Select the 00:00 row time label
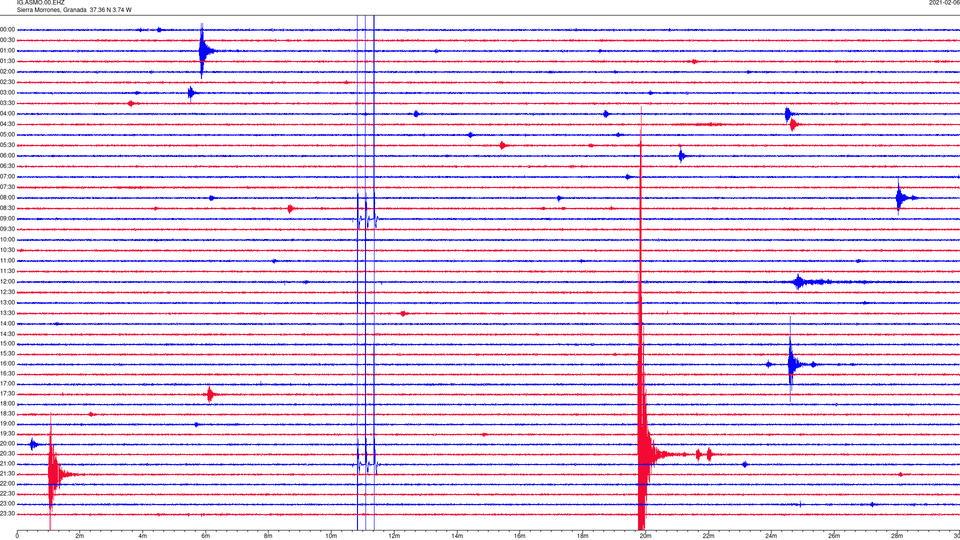 pyautogui.click(x=8, y=29)
